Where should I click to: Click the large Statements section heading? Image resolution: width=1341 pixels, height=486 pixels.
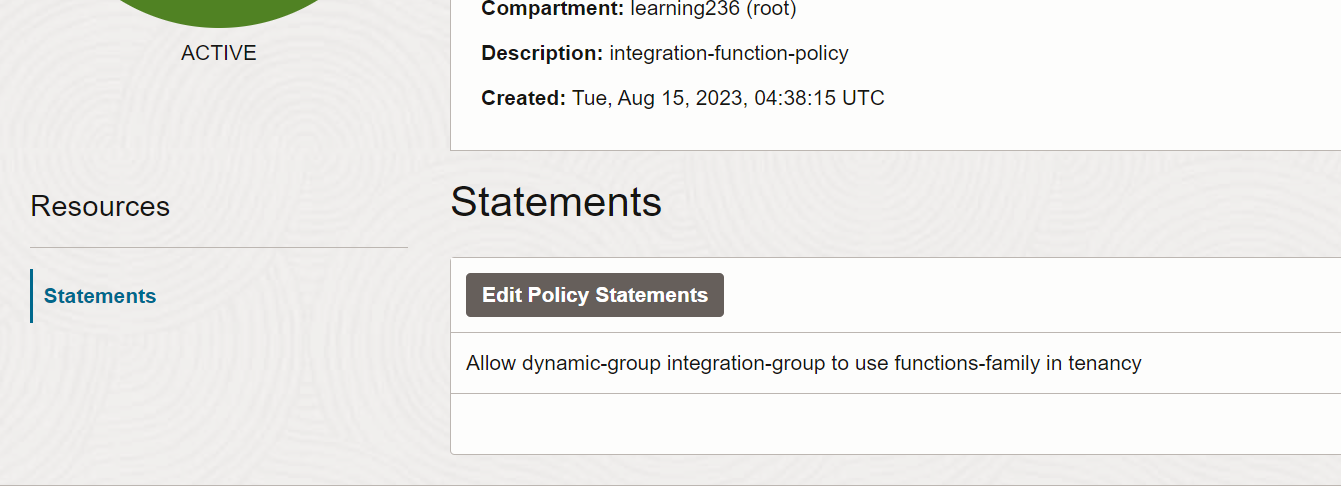click(556, 202)
